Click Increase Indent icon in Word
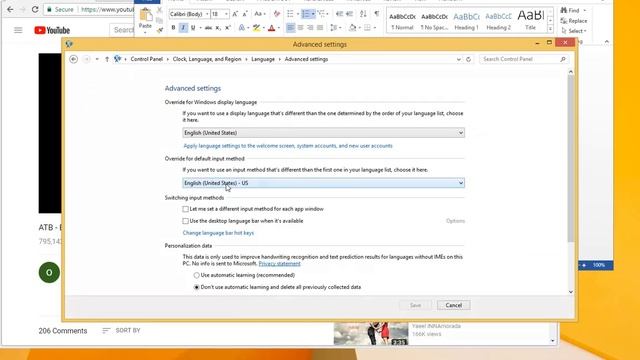640x360 pixels. [349, 14]
